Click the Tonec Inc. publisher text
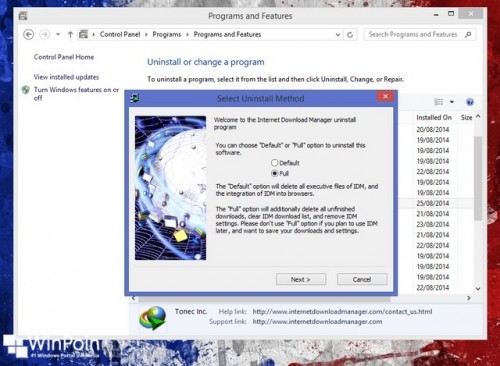 [191, 311]
